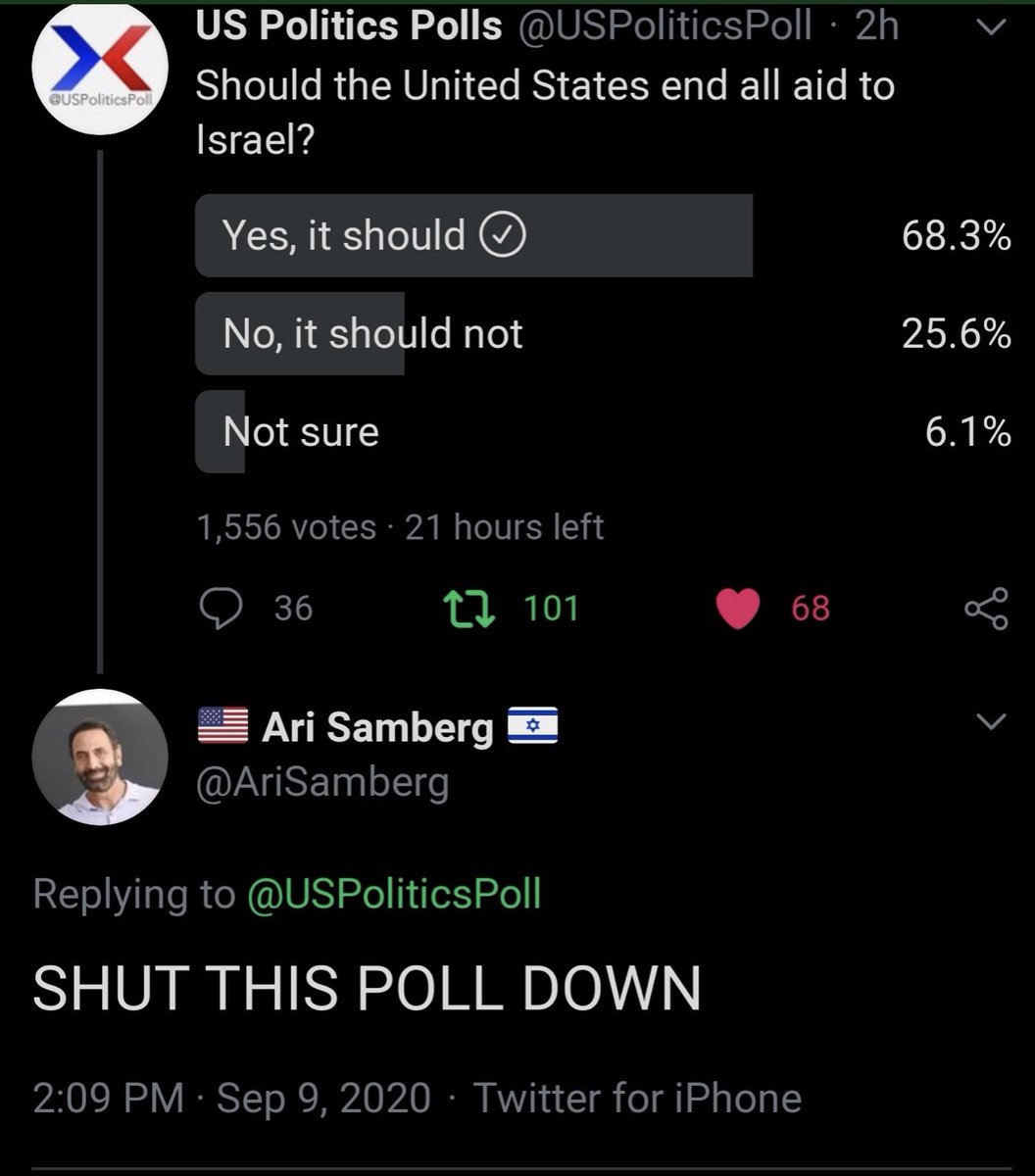Image resolution: width=1035 pixels, height=1176 pixels.
Task: Click the 68.3% result bar
Action: point(474,235)
